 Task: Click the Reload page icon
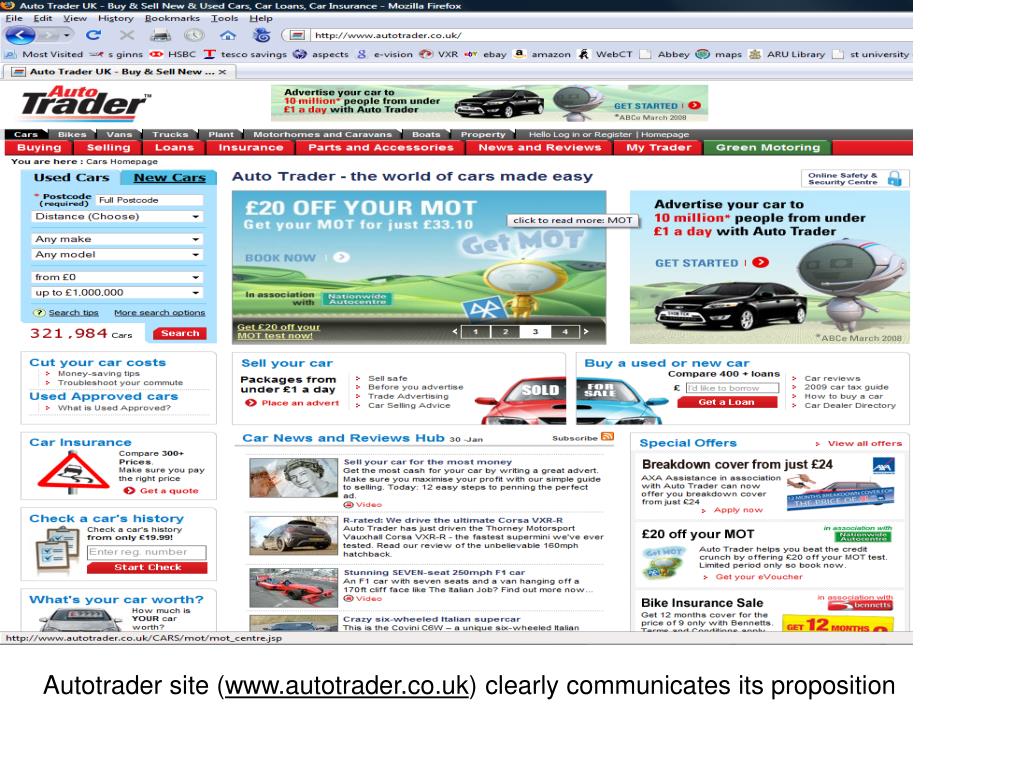(x=93, y=35)
